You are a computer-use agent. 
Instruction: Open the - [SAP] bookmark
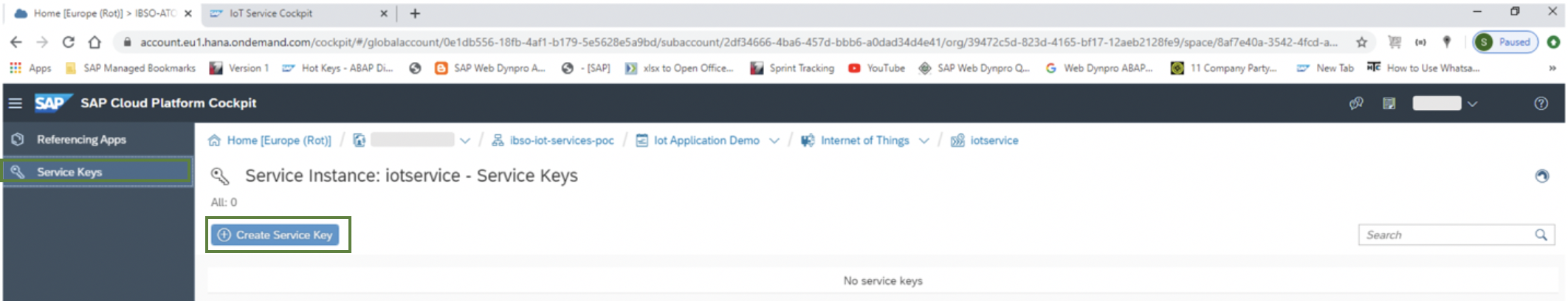585,68
